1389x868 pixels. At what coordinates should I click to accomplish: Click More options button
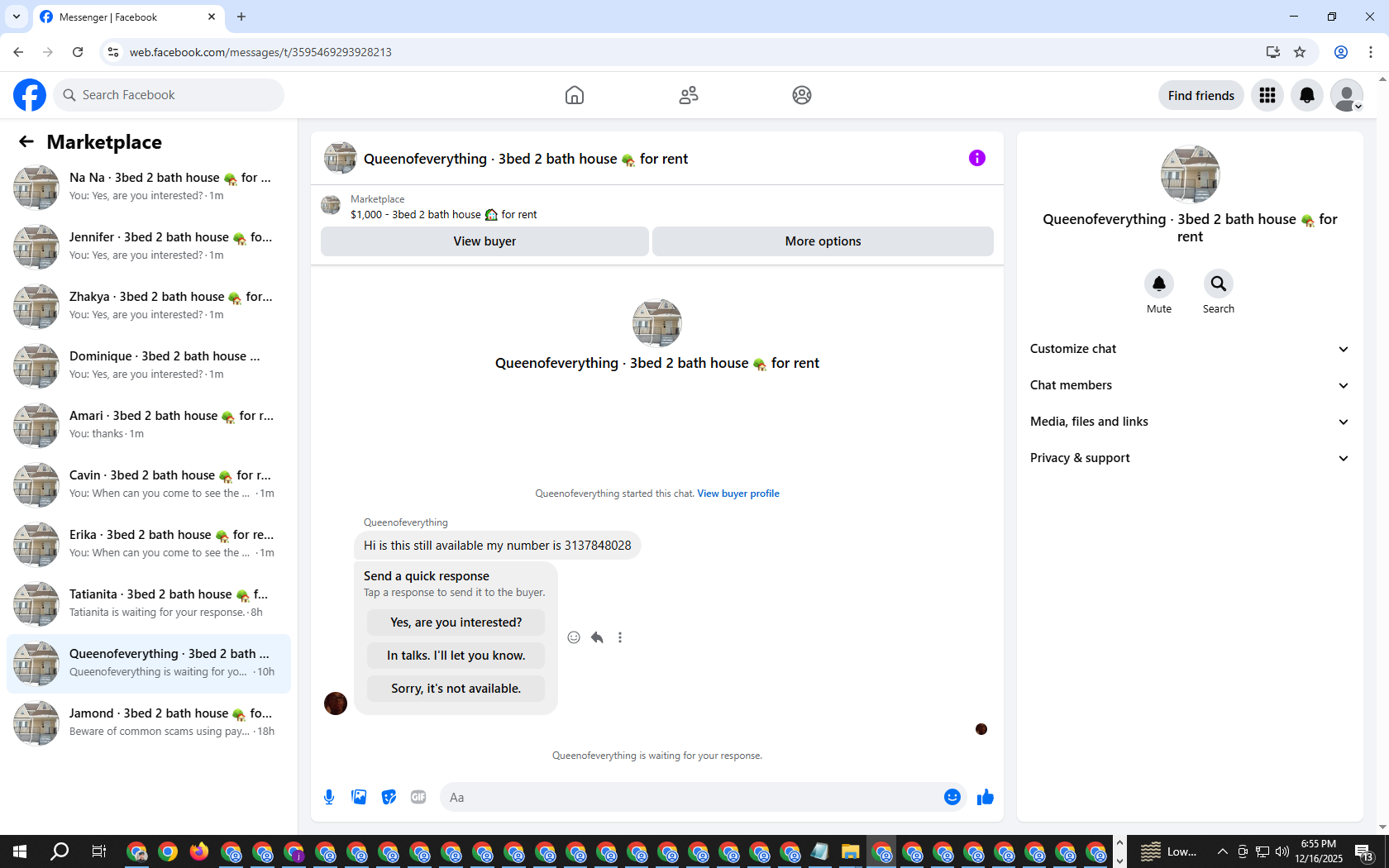[823, 241]
